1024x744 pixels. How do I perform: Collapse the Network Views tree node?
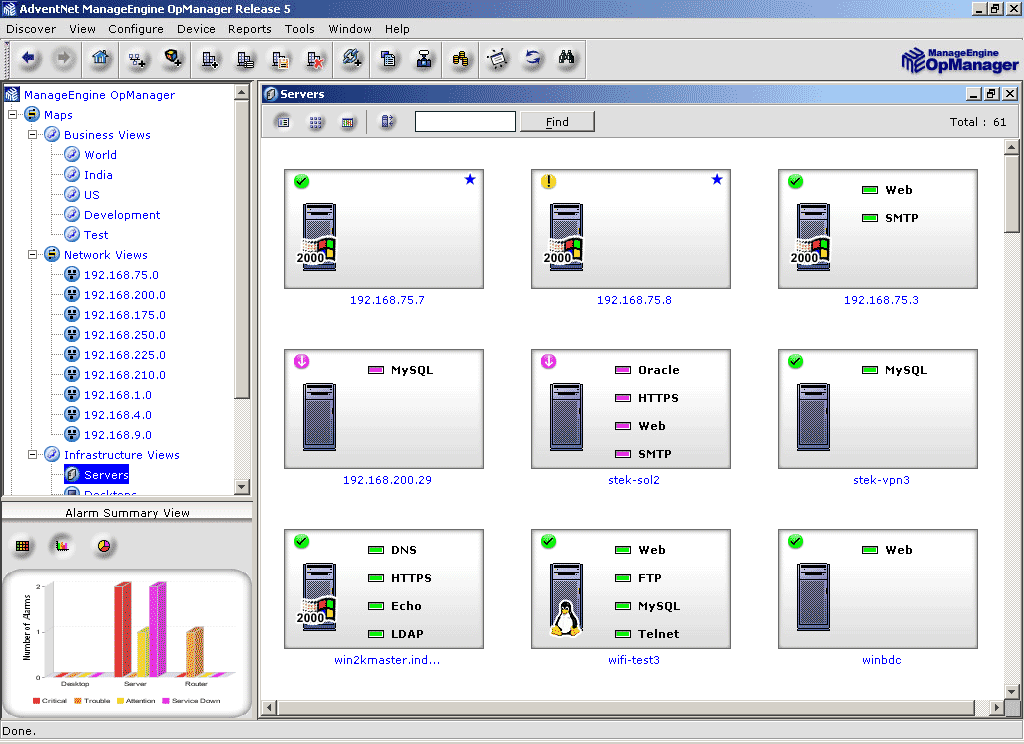(x=32, y=255)
